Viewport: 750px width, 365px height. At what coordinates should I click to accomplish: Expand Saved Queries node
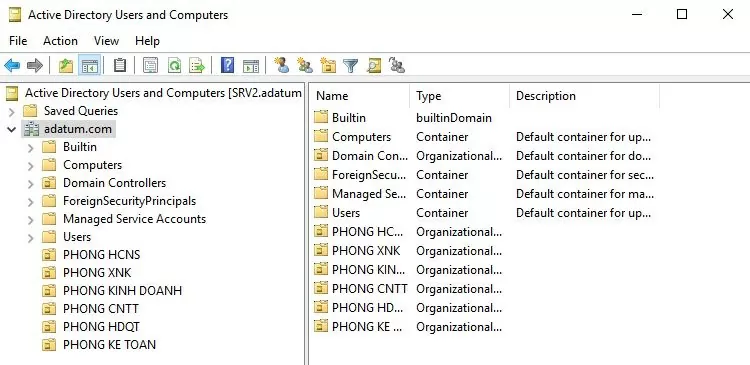point(12,112)
